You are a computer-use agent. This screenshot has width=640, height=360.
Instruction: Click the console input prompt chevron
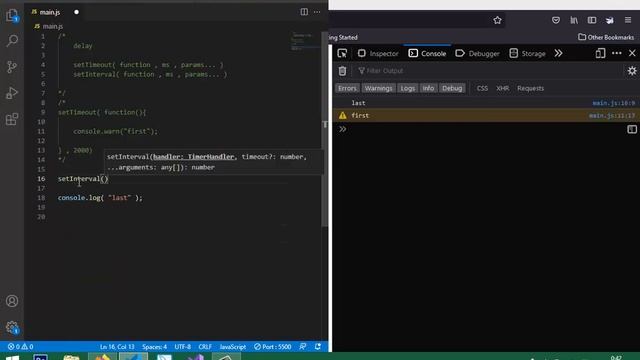click(x=342, y=129)
